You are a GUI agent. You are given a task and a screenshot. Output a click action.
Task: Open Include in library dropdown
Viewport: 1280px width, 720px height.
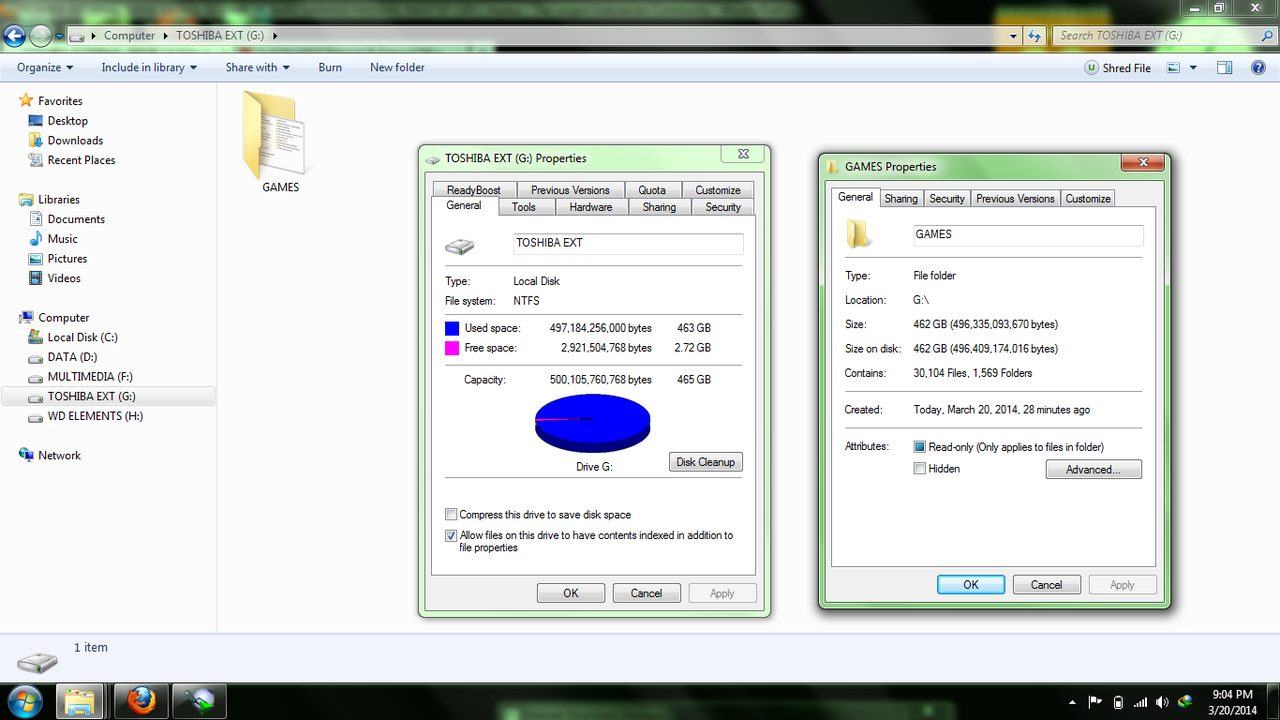149,68
